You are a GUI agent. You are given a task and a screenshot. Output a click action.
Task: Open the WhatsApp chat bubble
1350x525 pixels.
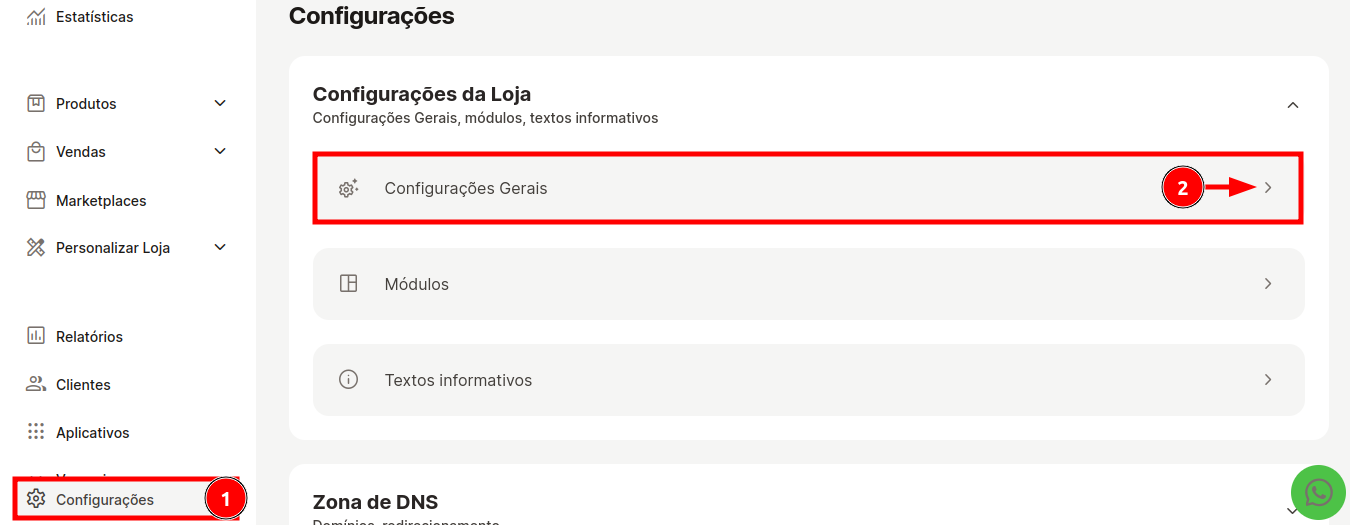pyautogui.click(x=1319, y=492)
